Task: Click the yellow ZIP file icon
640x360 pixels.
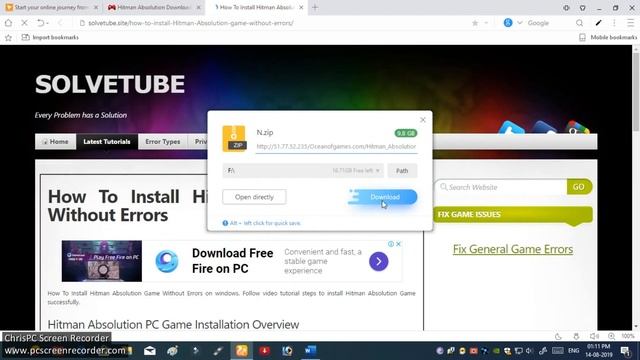Action: click(x=234, y=139)
